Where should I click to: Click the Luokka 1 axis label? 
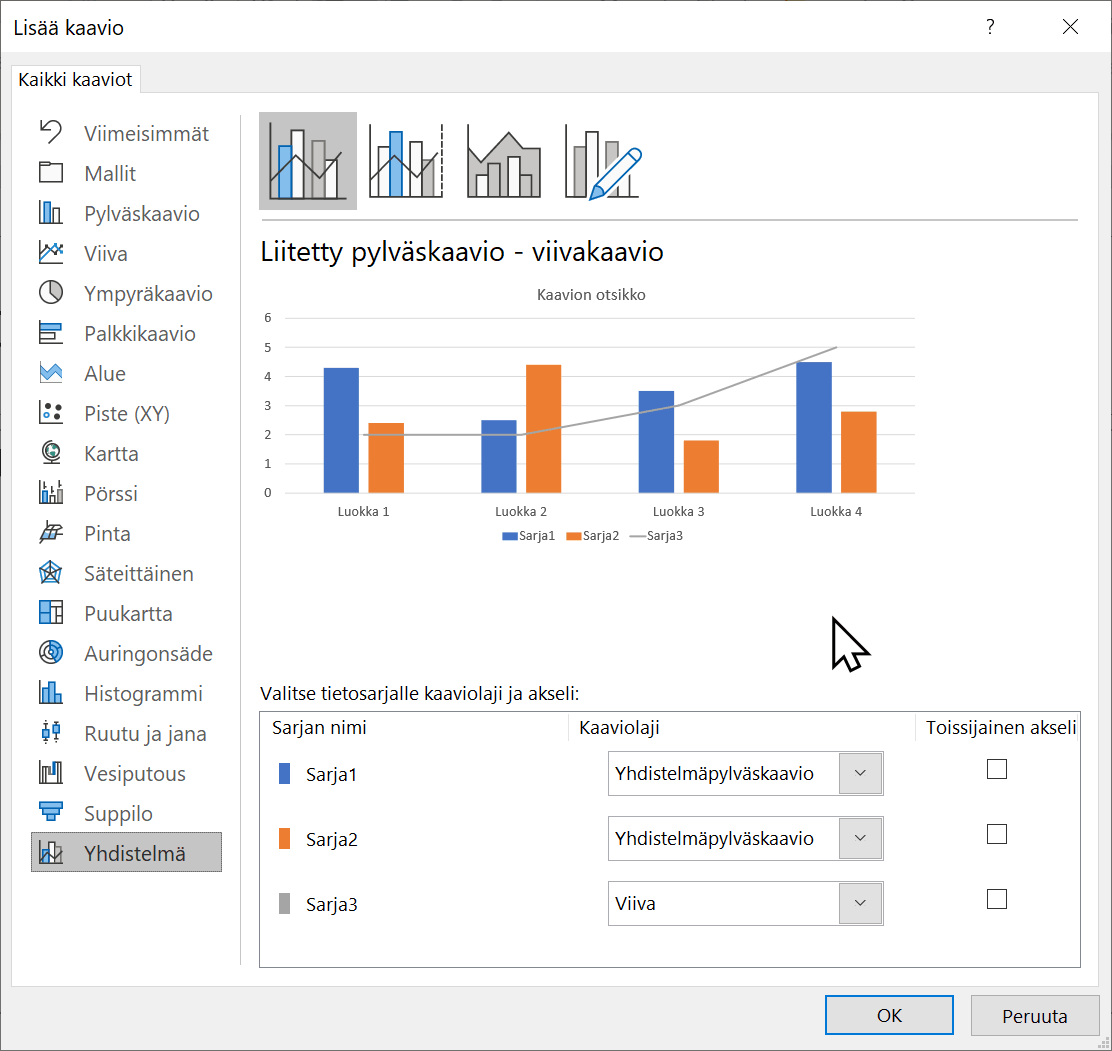pyautogui.click(x=363, y=511)
